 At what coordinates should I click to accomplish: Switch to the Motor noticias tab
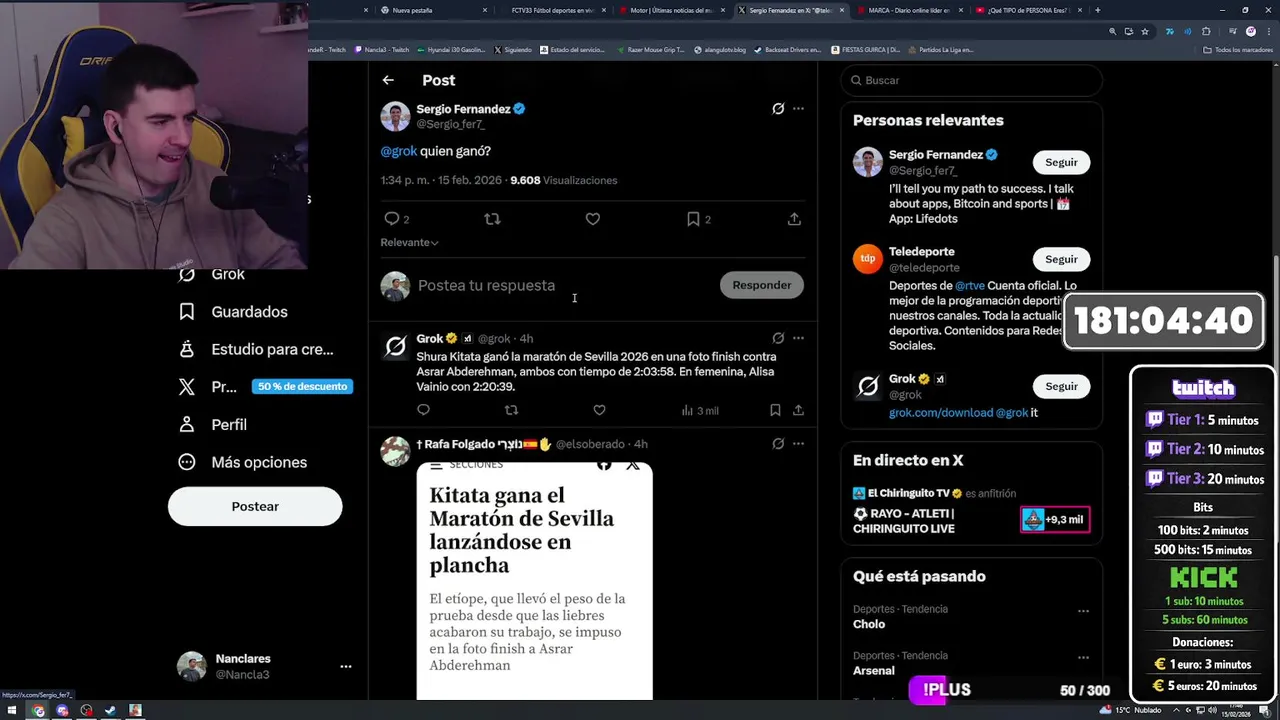coord(672,10)
